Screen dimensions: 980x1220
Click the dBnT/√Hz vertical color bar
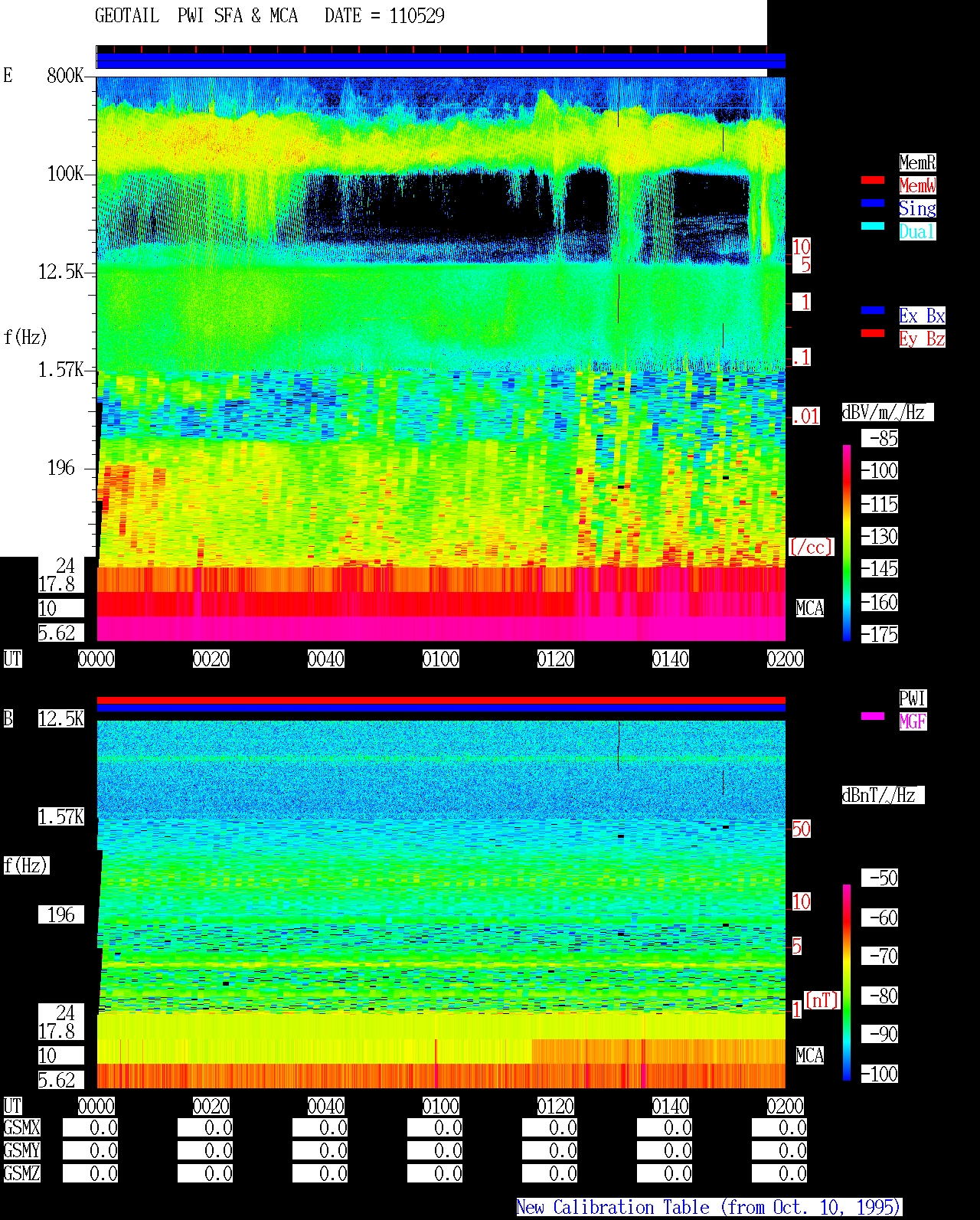pos(847,983)
